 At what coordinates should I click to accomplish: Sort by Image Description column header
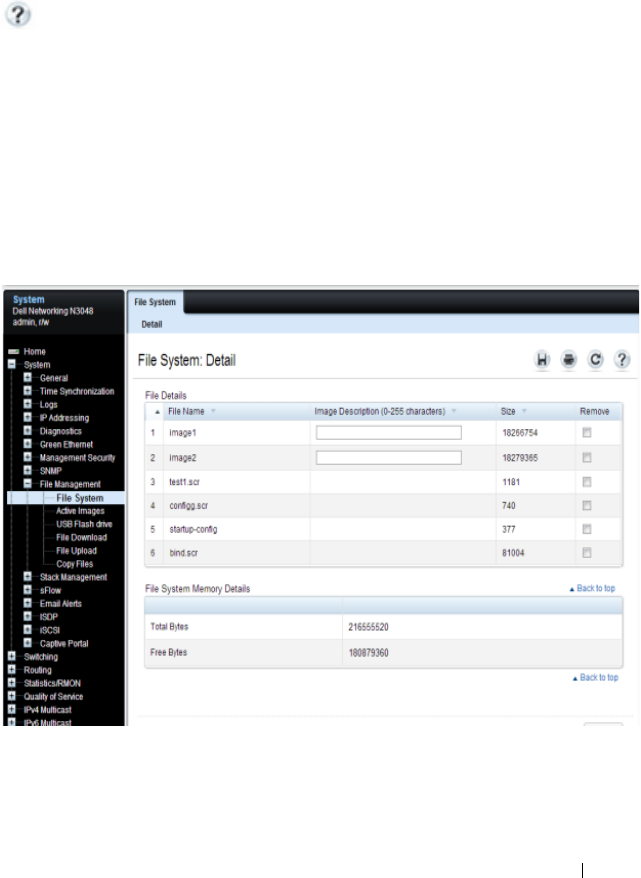tap(385, 412)
